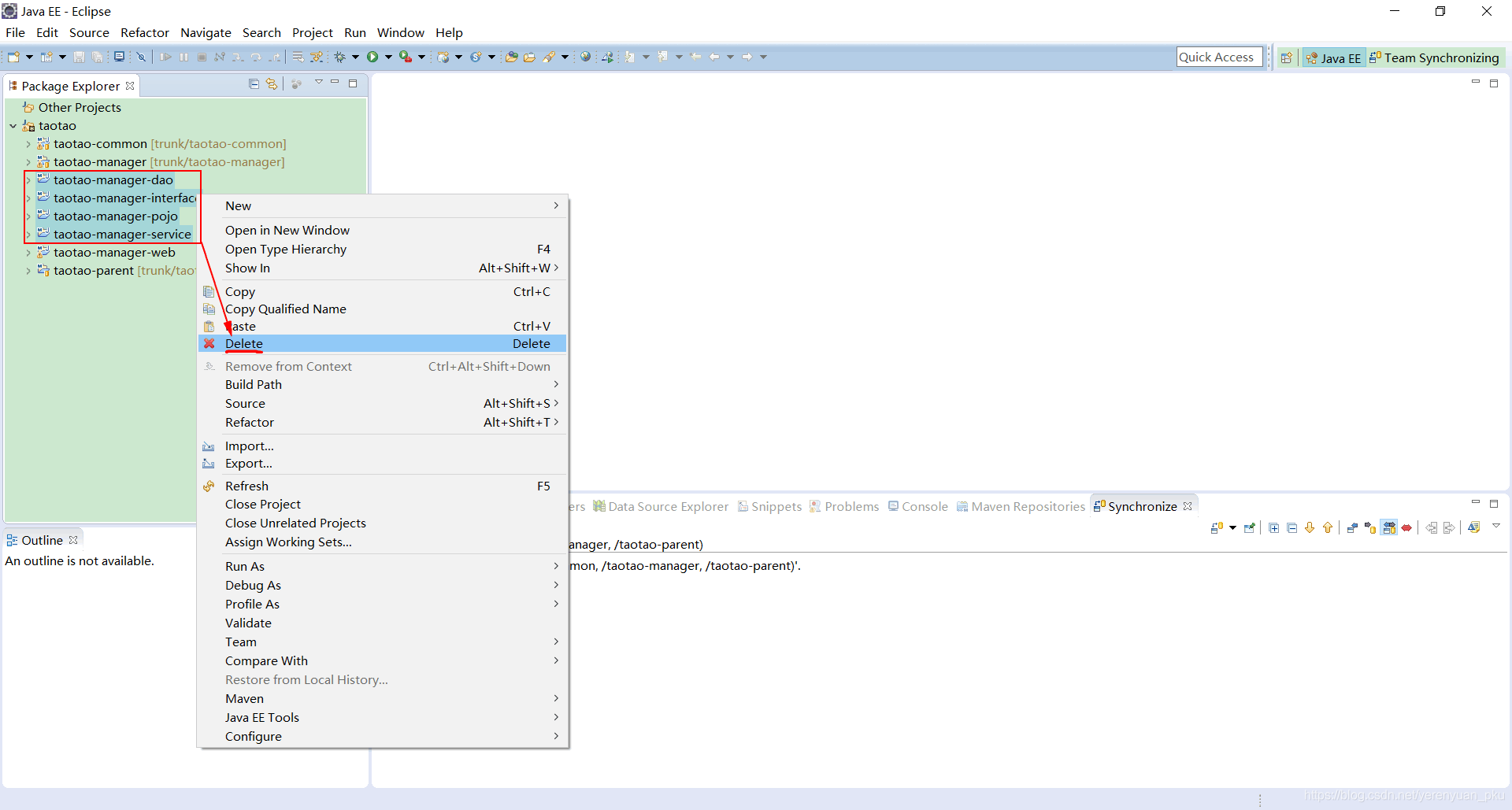This screenshot has height=810, width=1512.
Task: Collapse all in Synchronize view
Action: click(1291, 527)
